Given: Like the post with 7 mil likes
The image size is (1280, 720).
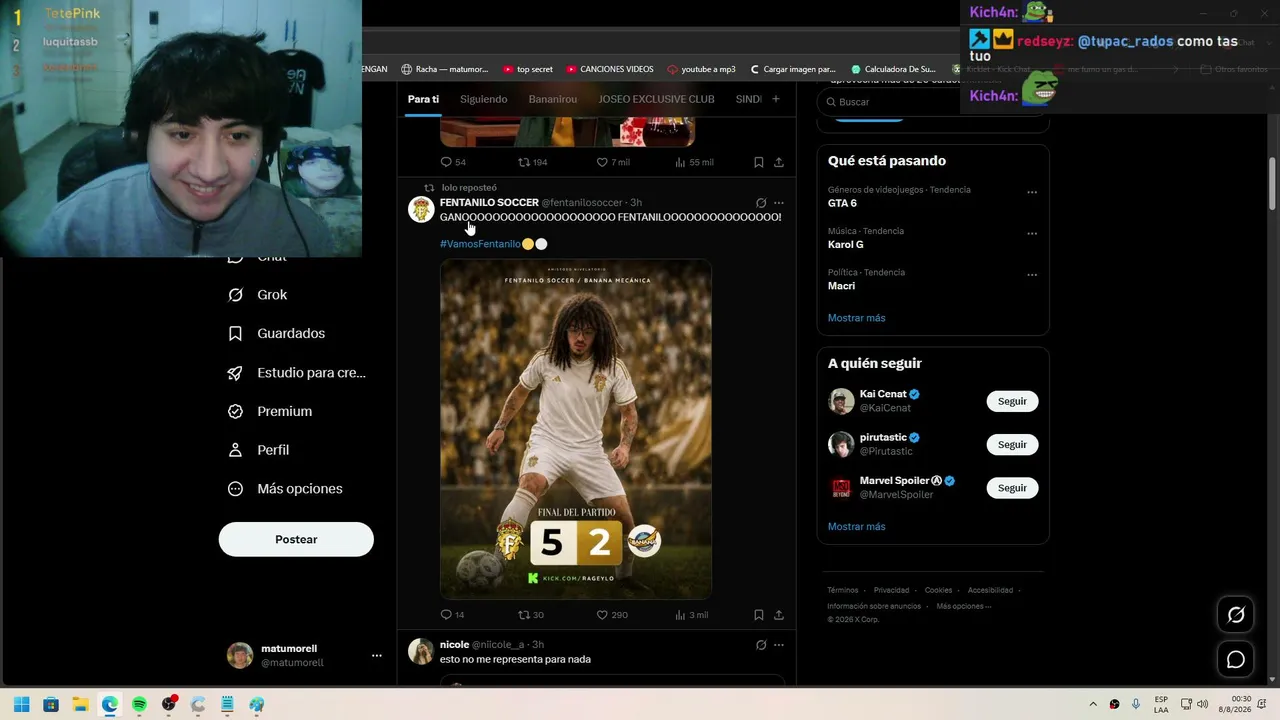Looking at the screenshot, I should [x=613, y=162].
